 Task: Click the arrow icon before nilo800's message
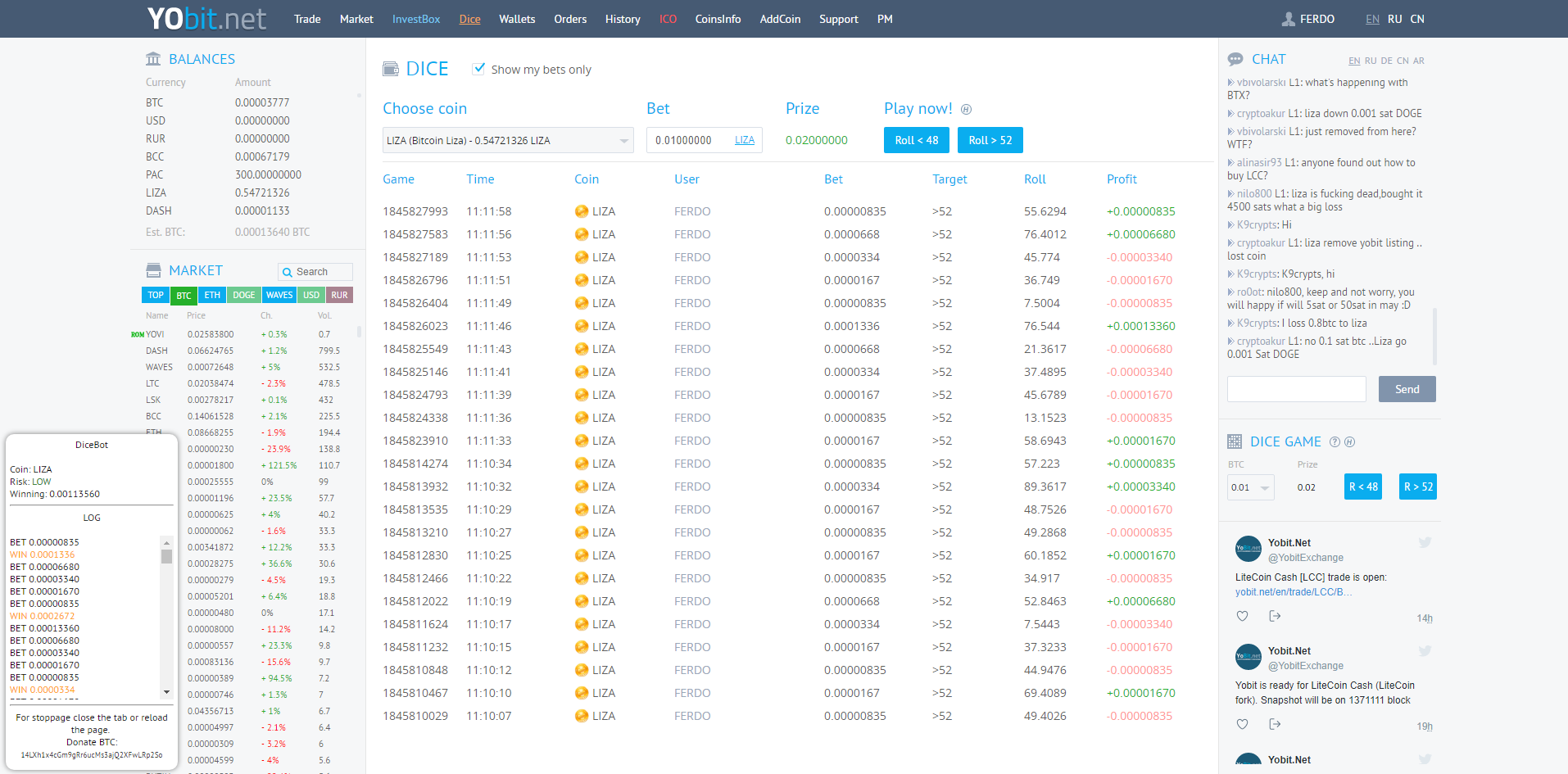(x=1230, y=194)
